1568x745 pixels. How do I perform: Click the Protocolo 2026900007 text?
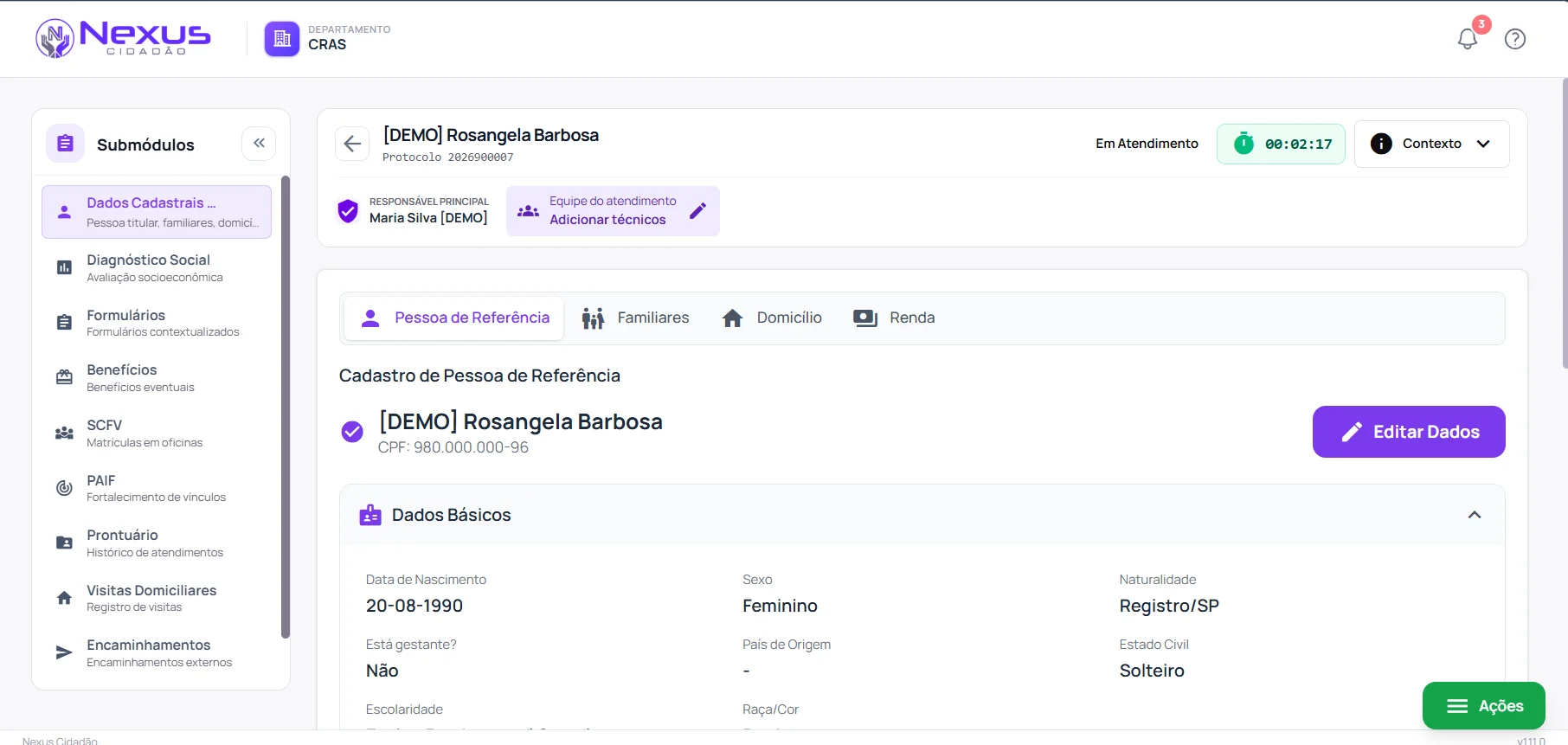(x=448, y=157)
